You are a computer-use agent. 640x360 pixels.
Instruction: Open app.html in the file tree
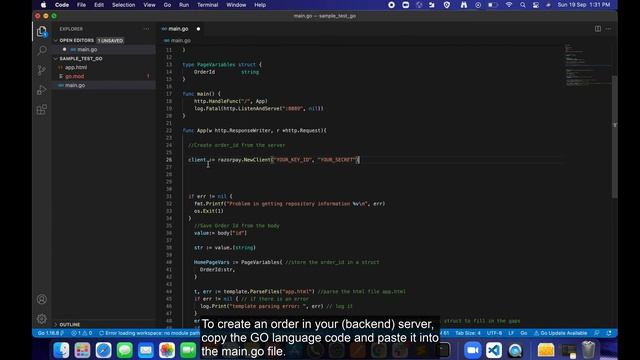[76, 67]
